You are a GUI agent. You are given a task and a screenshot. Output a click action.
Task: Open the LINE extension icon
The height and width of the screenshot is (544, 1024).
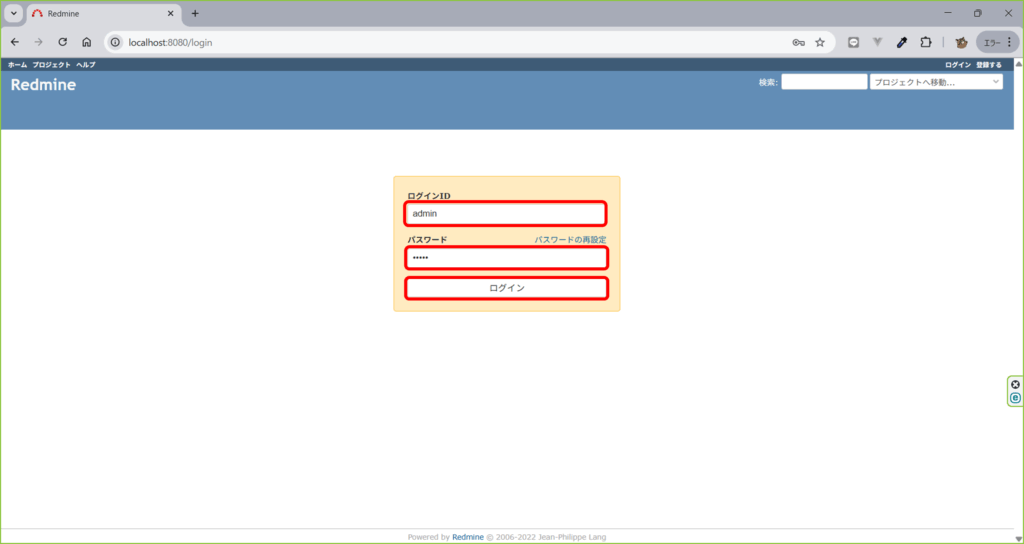[853, 43]
